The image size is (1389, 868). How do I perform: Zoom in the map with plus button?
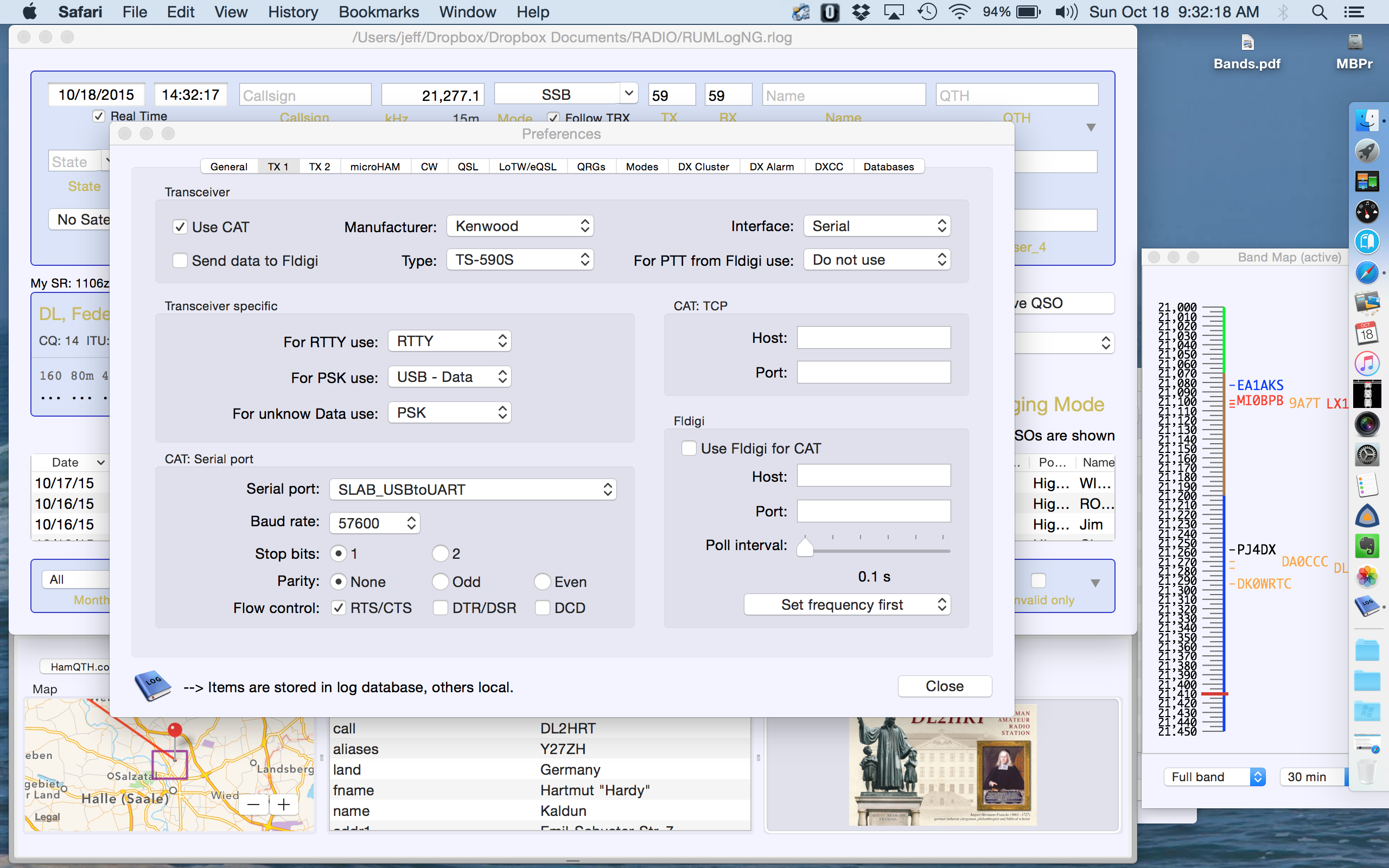click(x=284, y=803)
